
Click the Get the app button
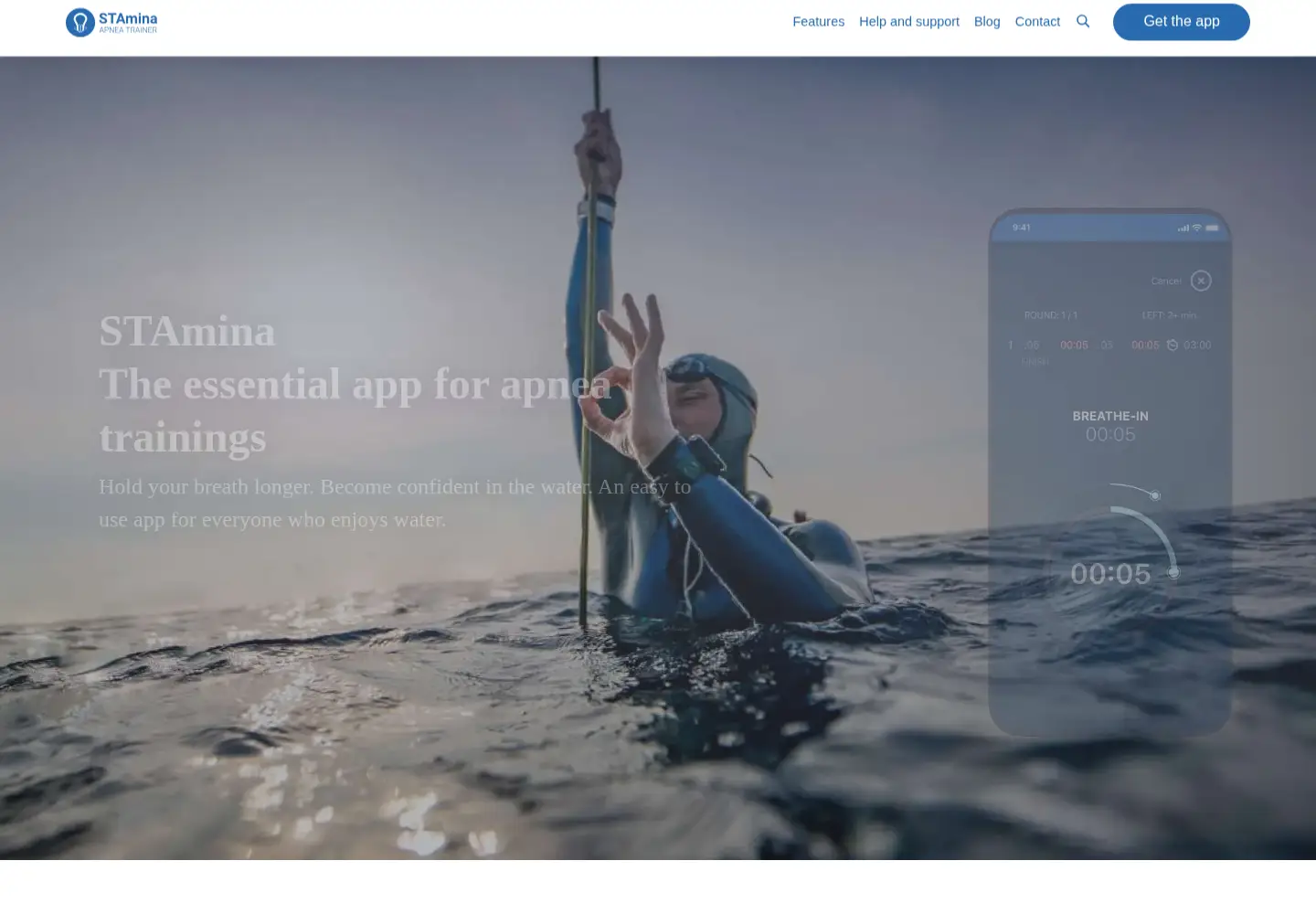[1182, 22]
